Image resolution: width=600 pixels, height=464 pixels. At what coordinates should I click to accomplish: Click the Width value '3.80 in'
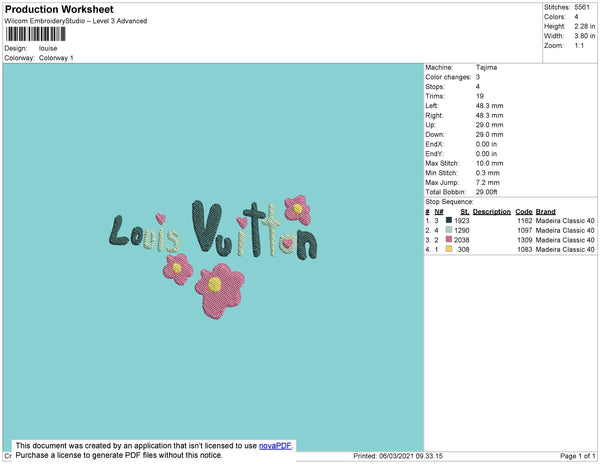pos(585,36)
